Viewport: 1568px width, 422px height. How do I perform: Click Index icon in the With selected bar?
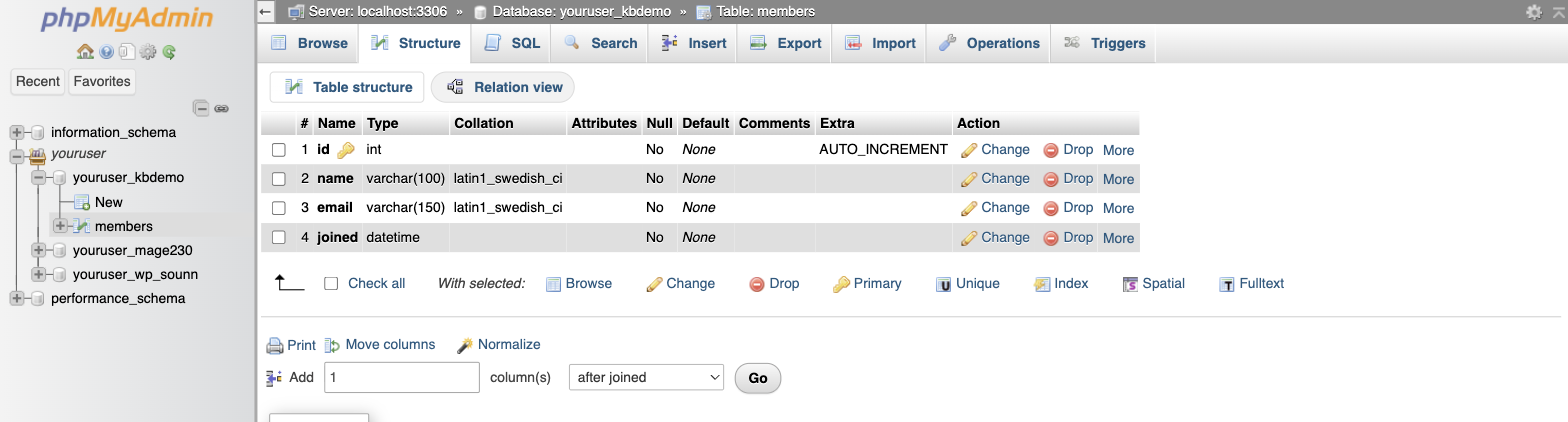pyautogui.click(x=1042, y=284)
